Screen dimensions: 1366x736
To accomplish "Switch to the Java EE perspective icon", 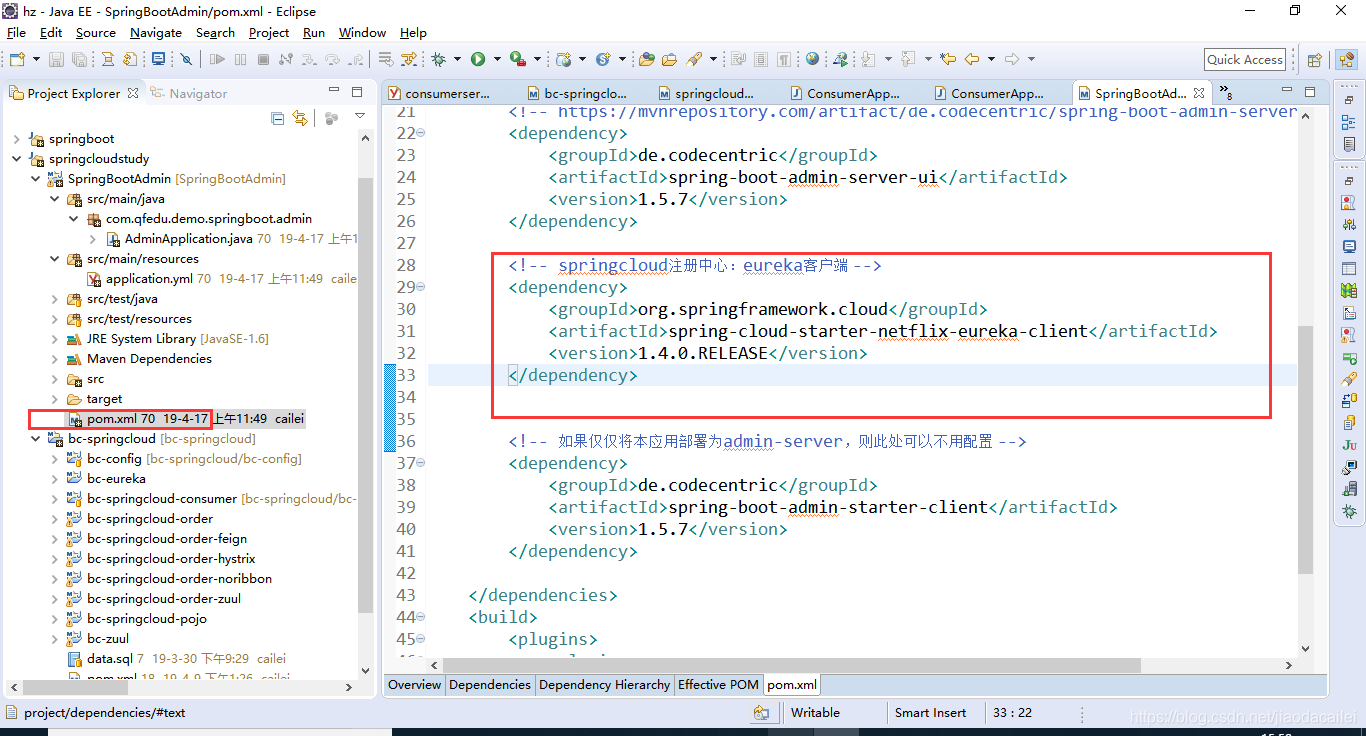I will point(1345,60).
